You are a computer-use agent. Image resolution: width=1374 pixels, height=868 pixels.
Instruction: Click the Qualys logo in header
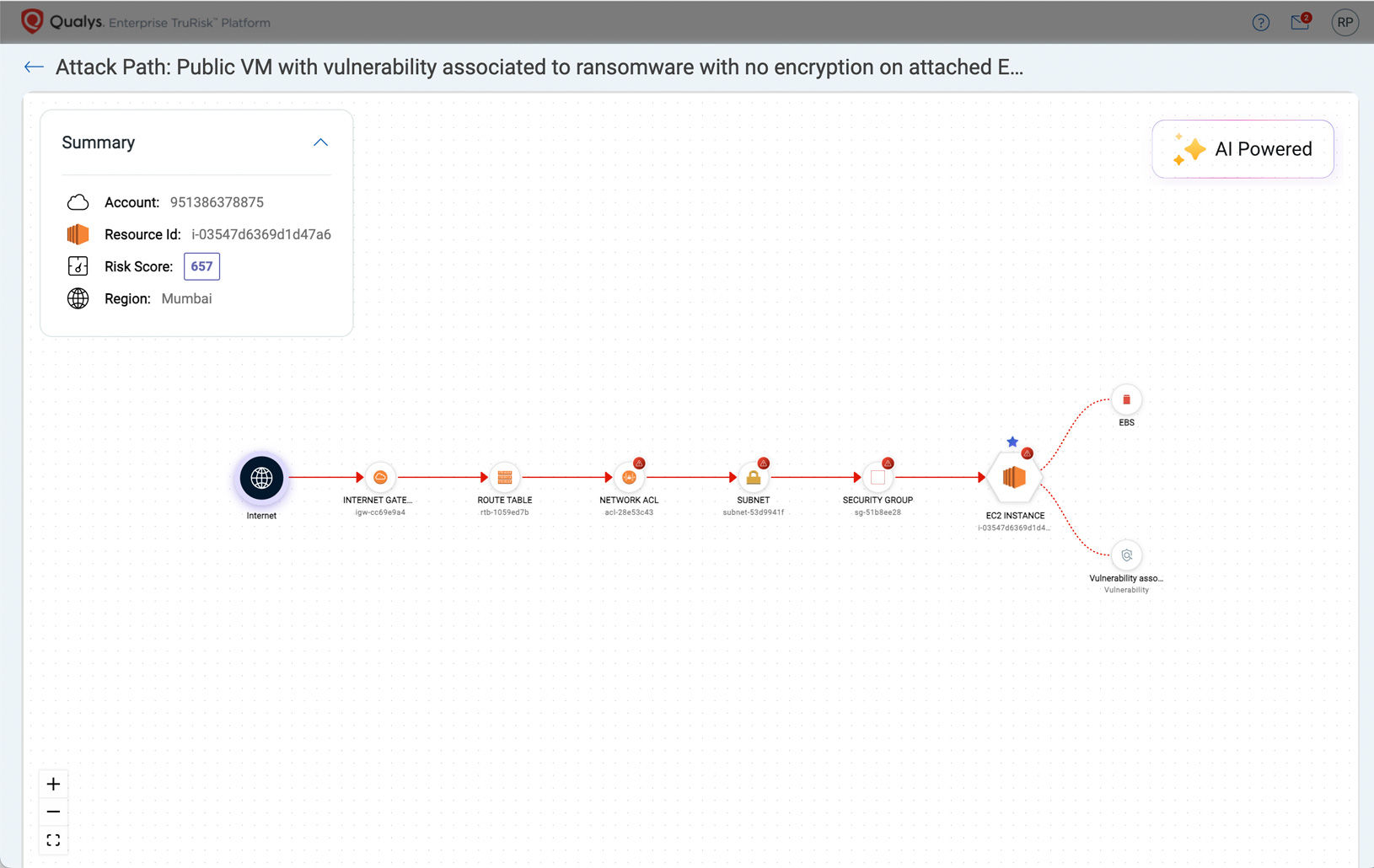(x=62, y=21)
